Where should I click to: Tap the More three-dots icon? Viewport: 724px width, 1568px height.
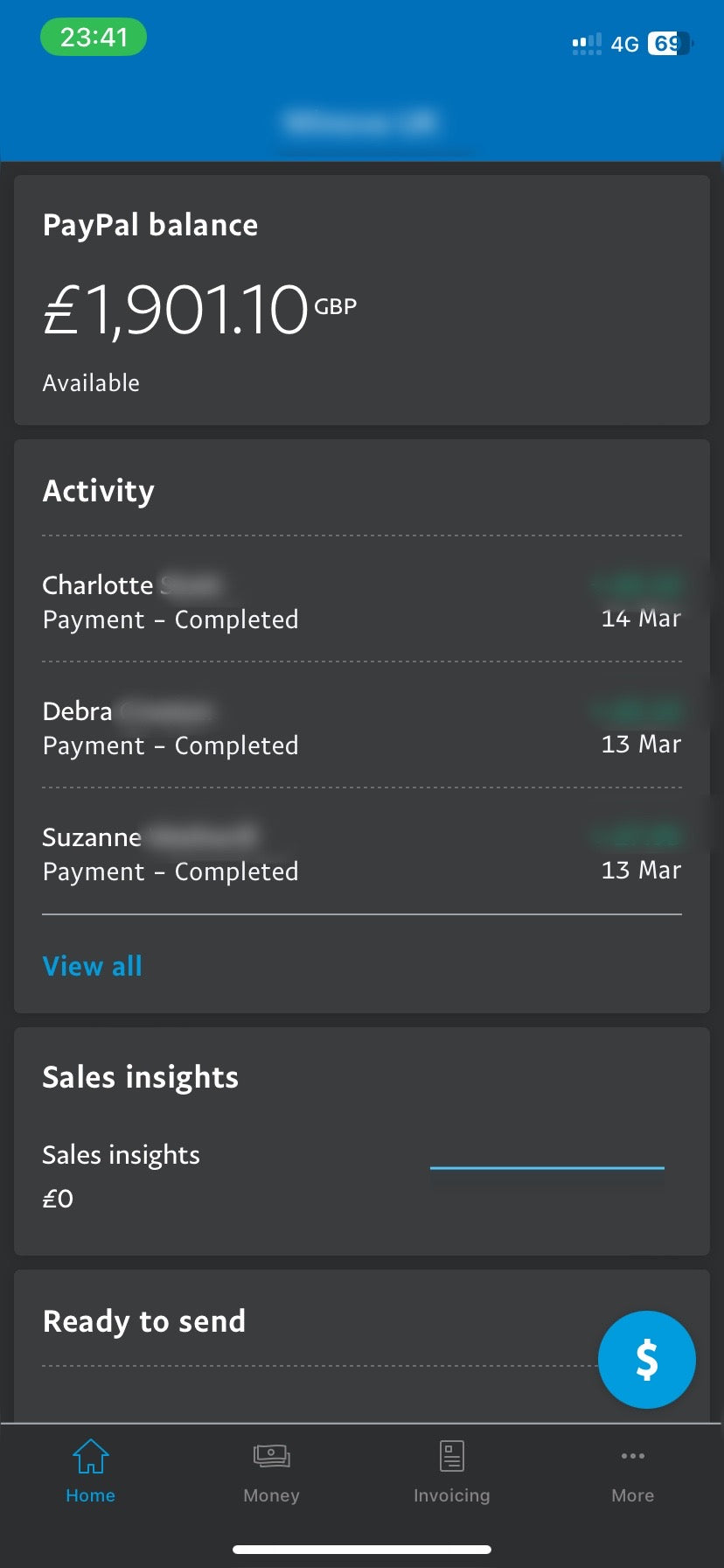coord(633,1456)
